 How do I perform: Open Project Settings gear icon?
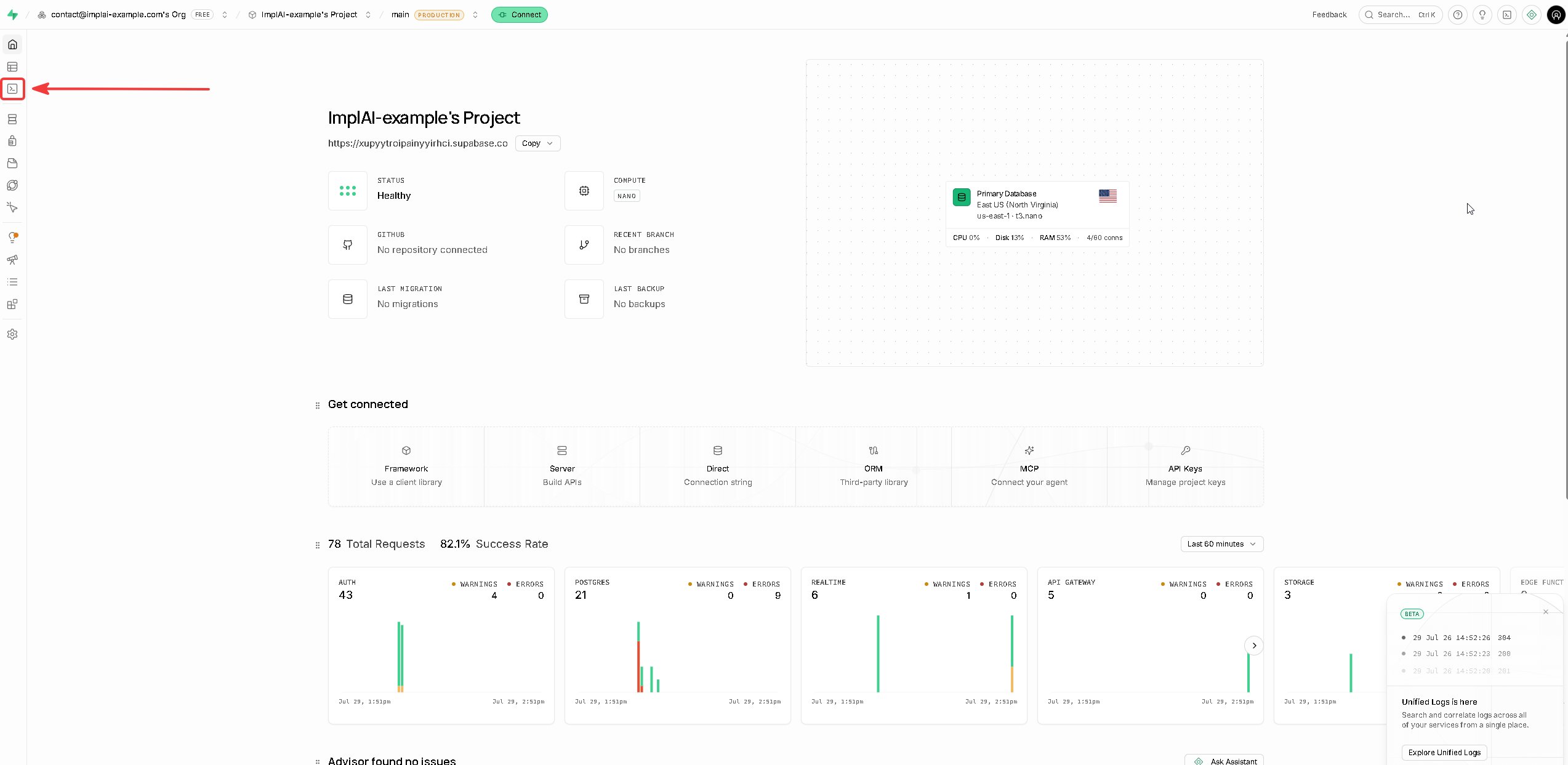[12, 334]
